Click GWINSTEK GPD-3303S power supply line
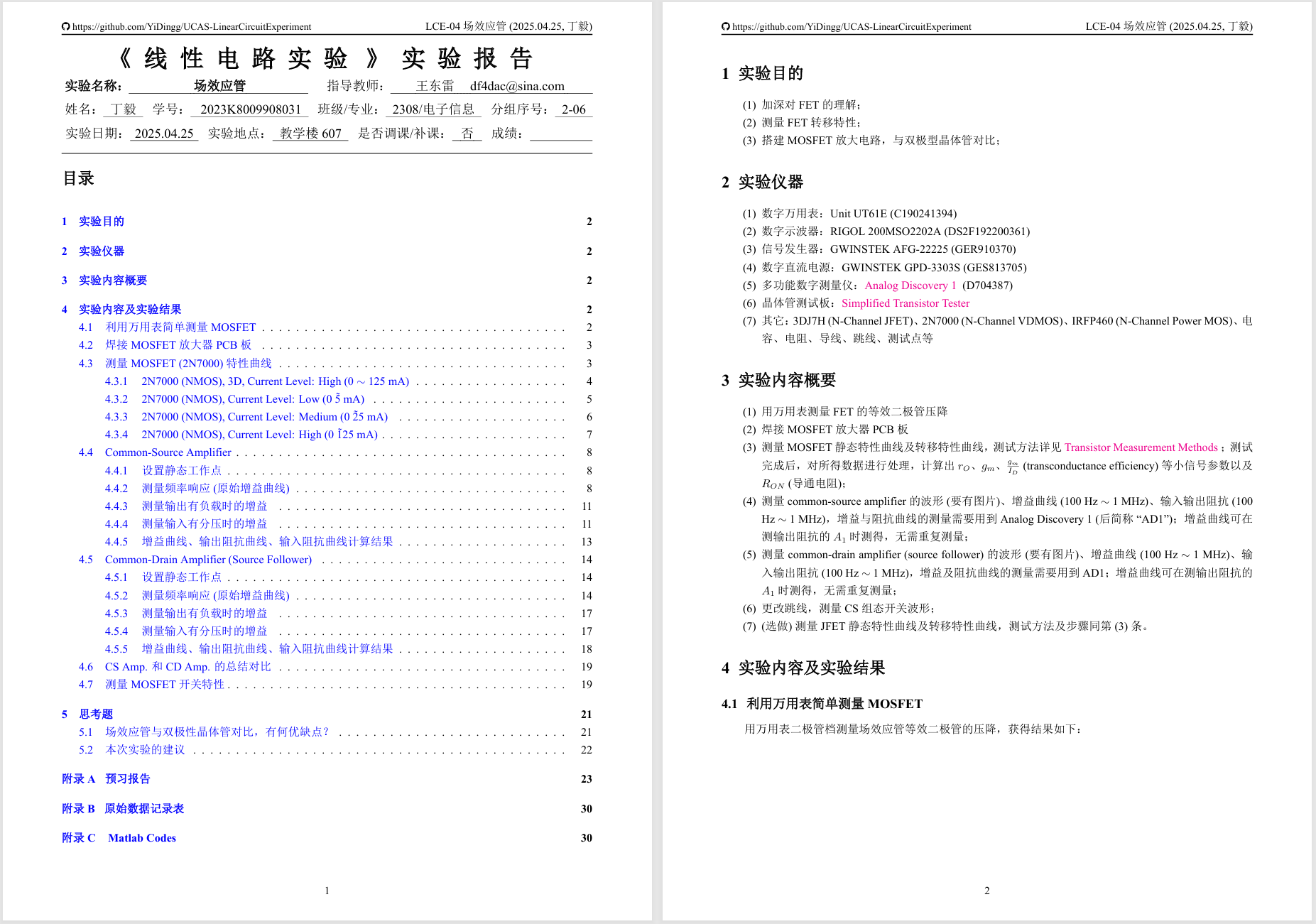This screenshot has width=1316, height=924. [x=884, y=268]
